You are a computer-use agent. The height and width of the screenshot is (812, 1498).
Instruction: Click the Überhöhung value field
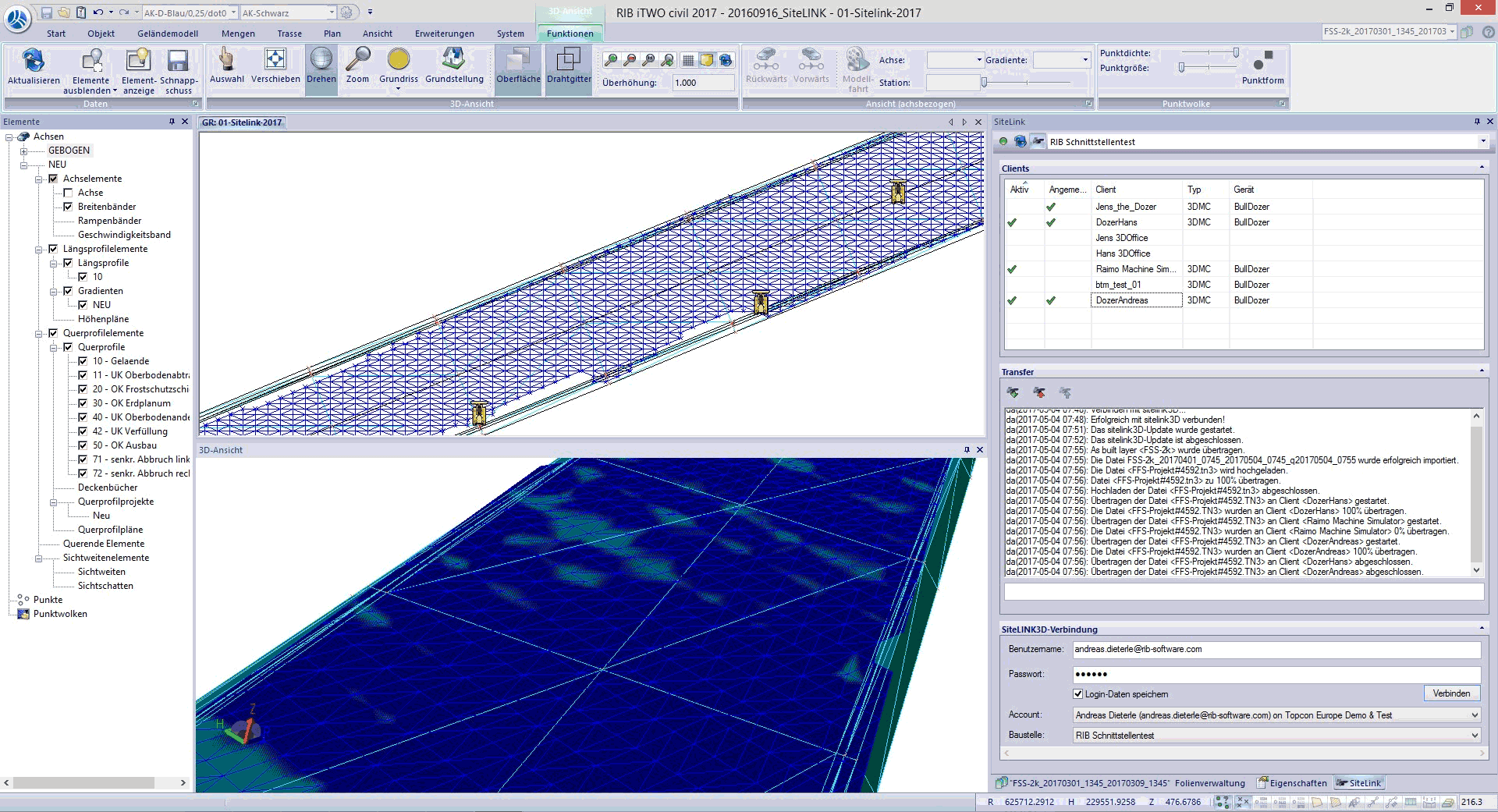coord(703,83)
